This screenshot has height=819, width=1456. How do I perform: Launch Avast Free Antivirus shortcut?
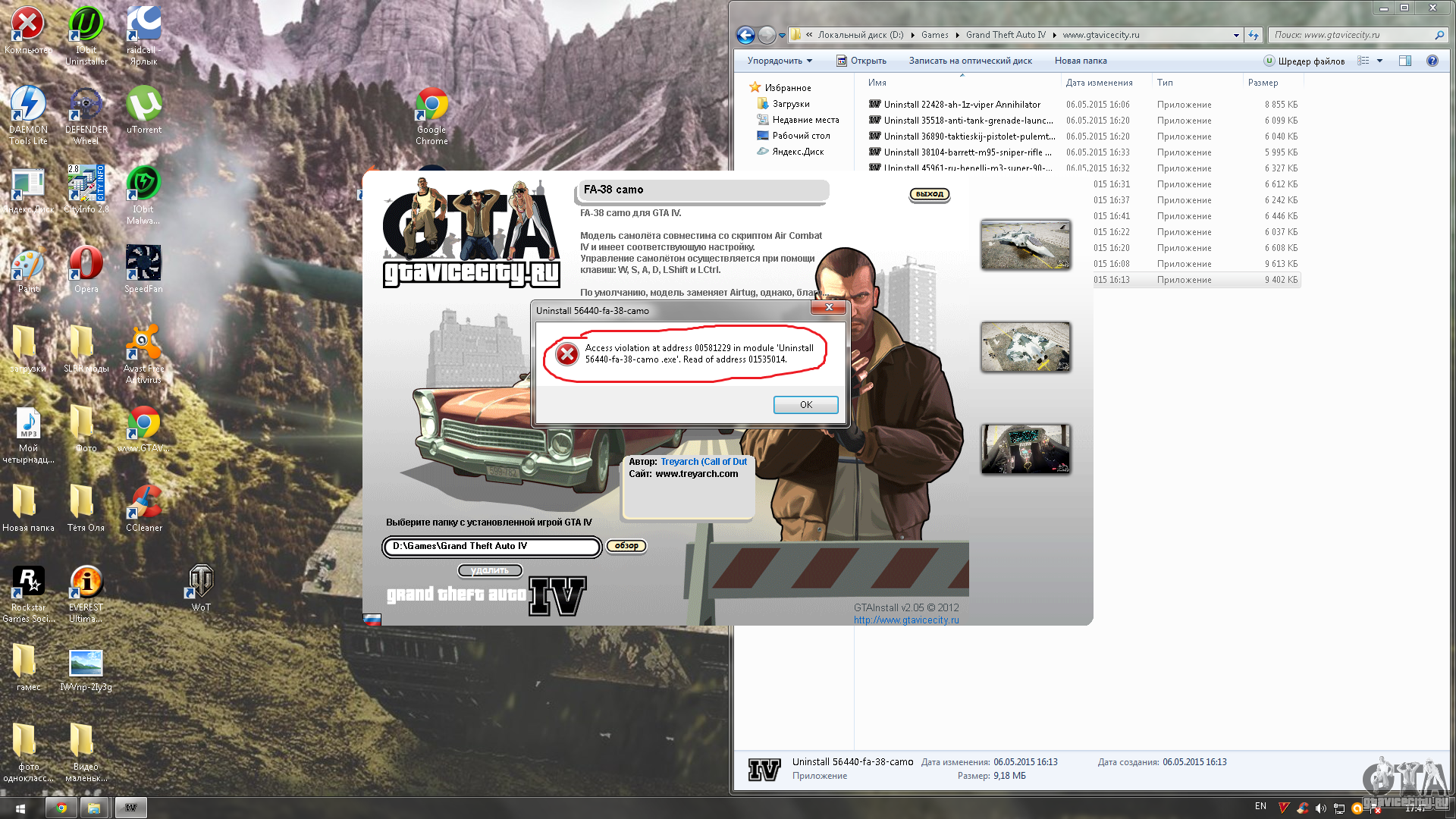143,354
